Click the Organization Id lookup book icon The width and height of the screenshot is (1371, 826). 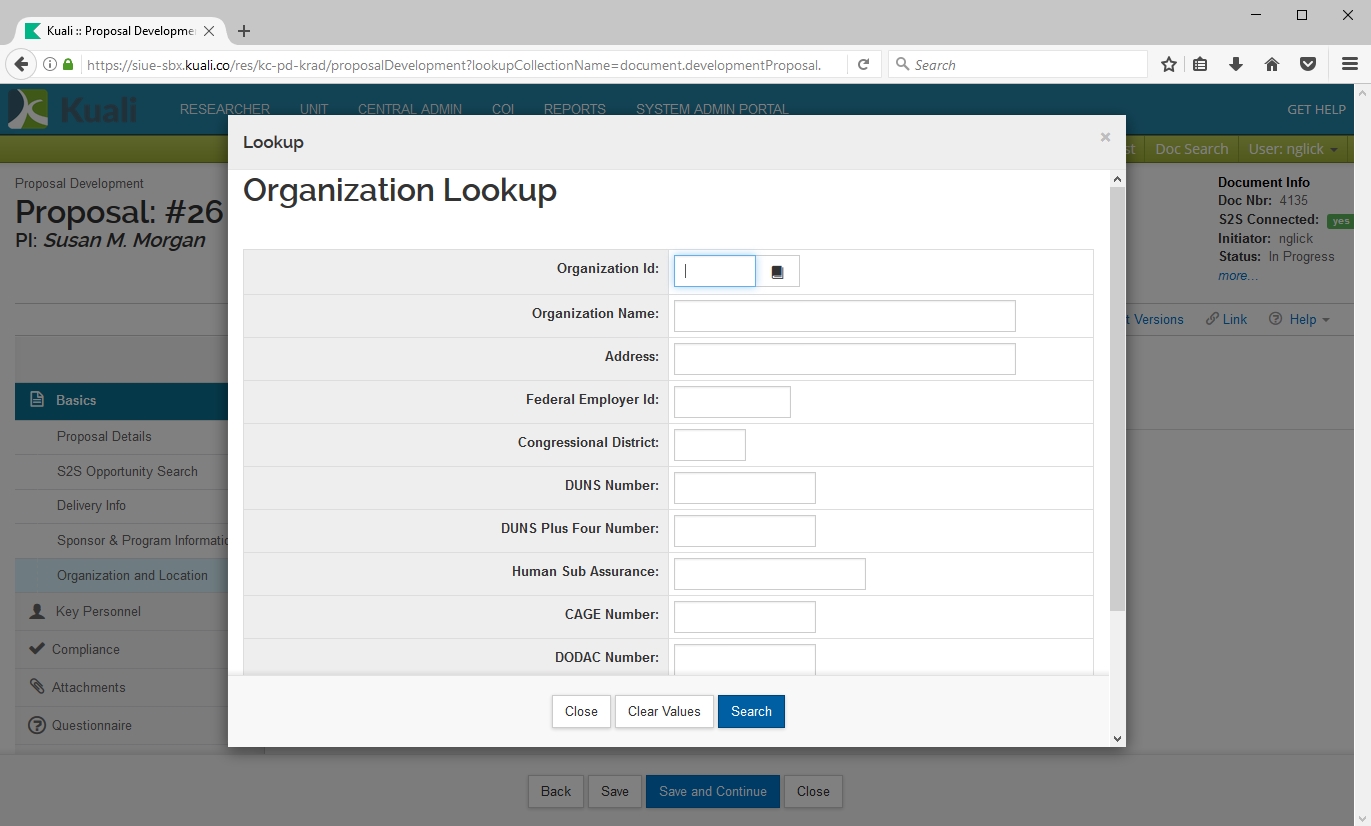click(778, 272)
